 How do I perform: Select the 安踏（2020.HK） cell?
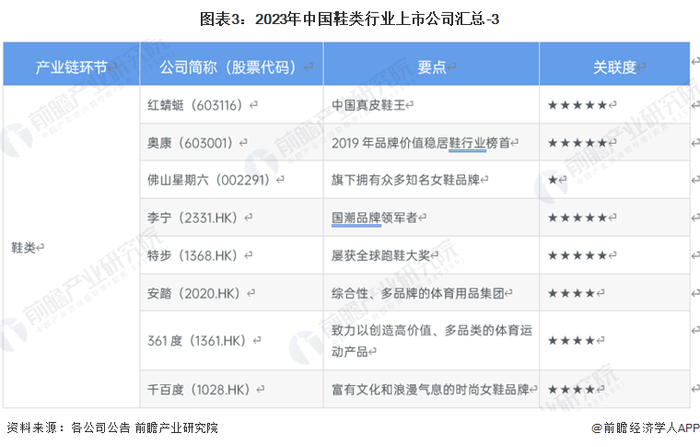coord(231,293)
